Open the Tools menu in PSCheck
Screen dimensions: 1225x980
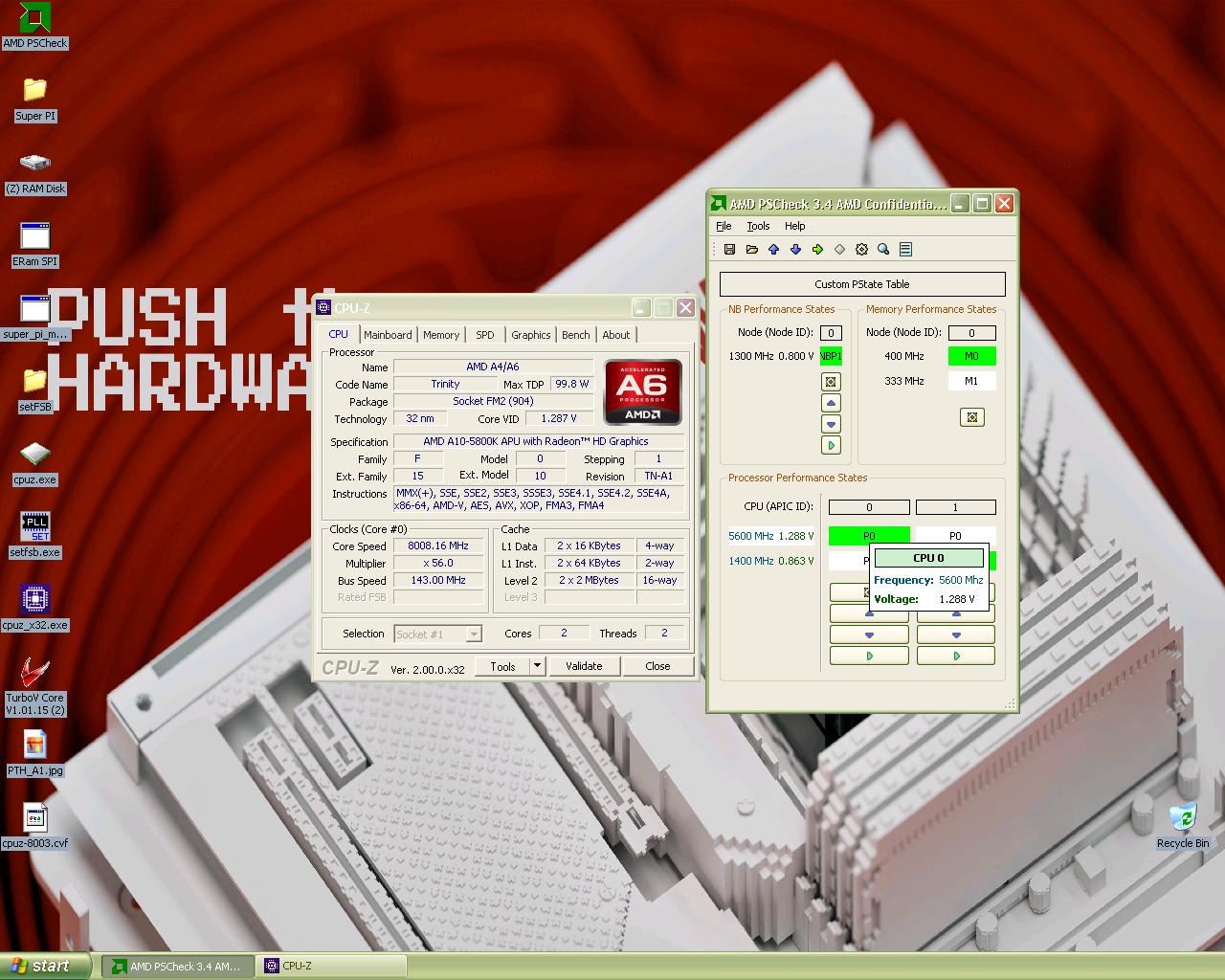pyautogui.click(x=758, y=227)
